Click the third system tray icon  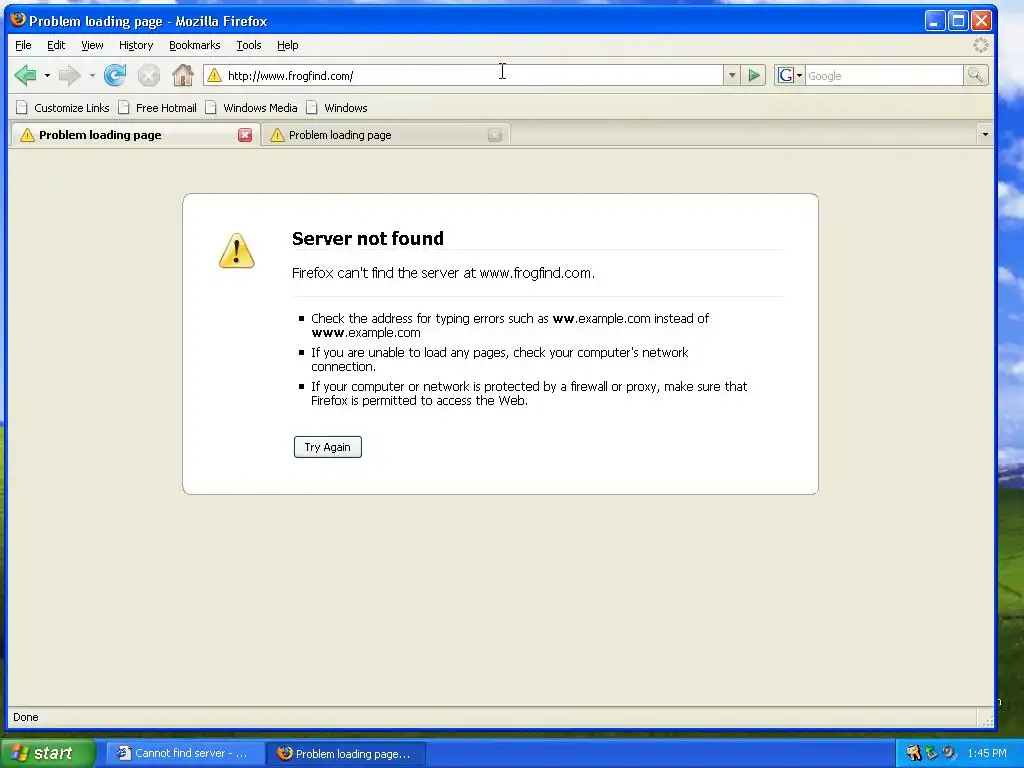950,753
